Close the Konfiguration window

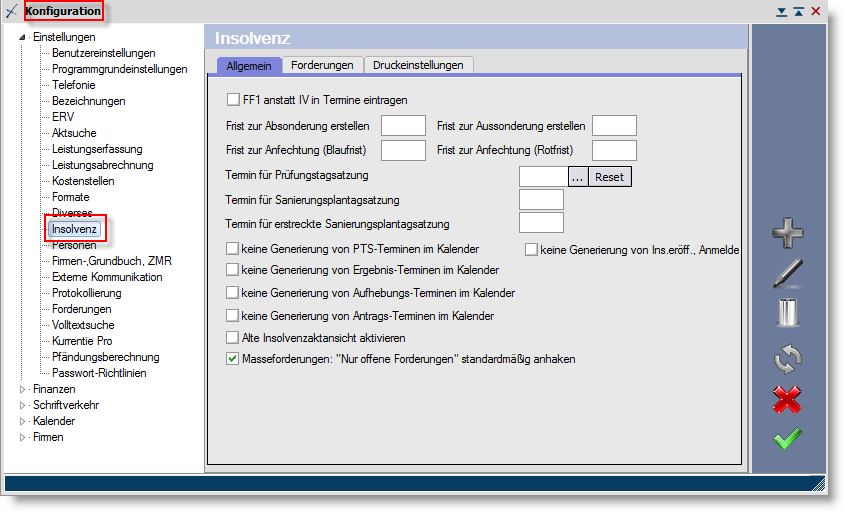pos(816,11)
